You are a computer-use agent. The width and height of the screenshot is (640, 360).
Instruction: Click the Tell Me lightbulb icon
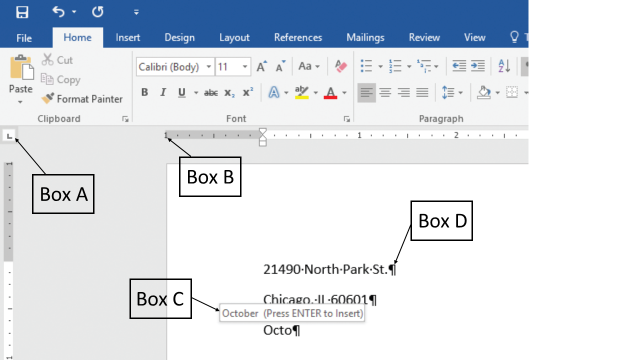click(x=514, y=37)
